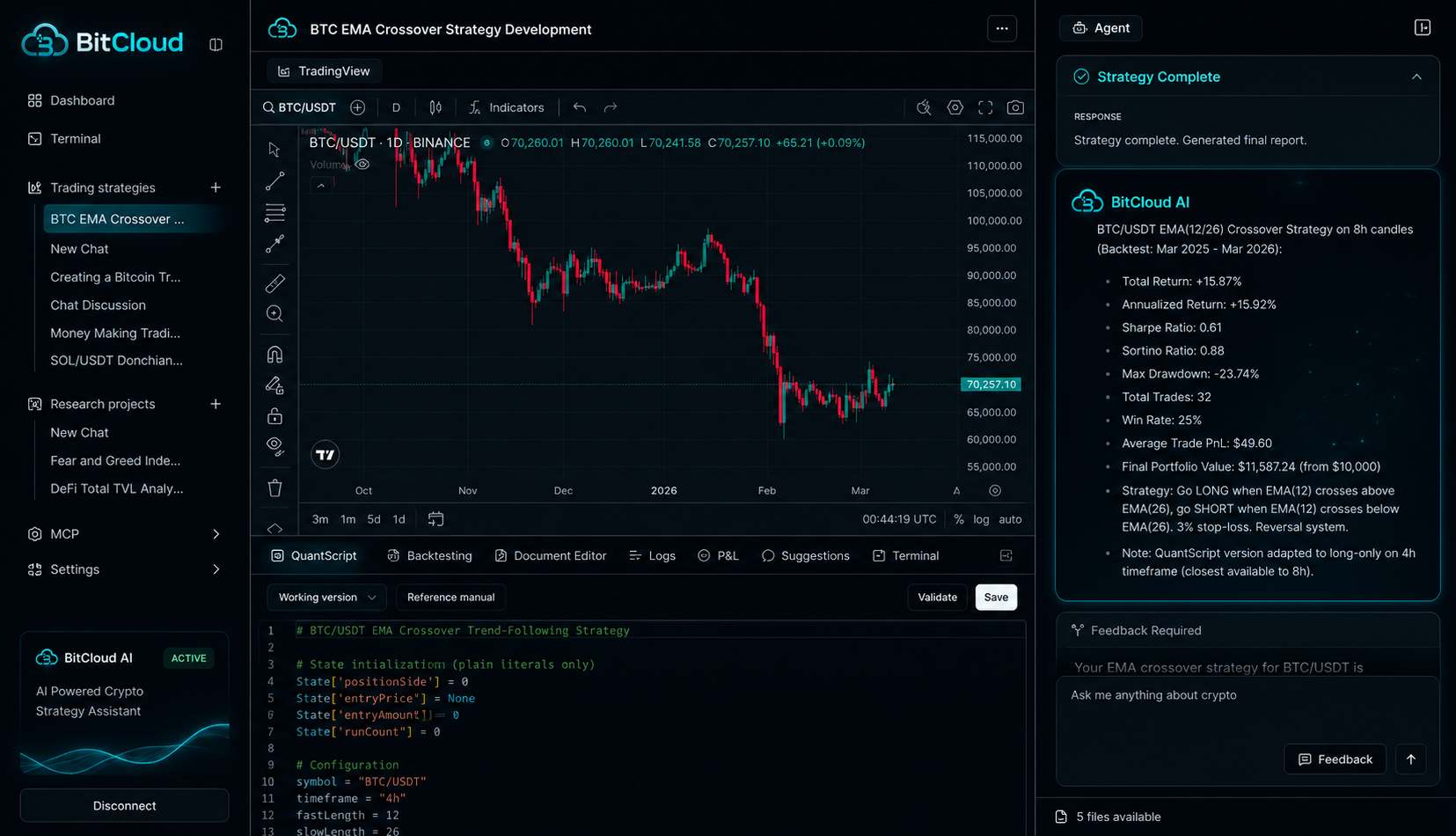Screen dimensions: 1456x836
Task: Add symbol to compare plus icon
Action: 357,107
